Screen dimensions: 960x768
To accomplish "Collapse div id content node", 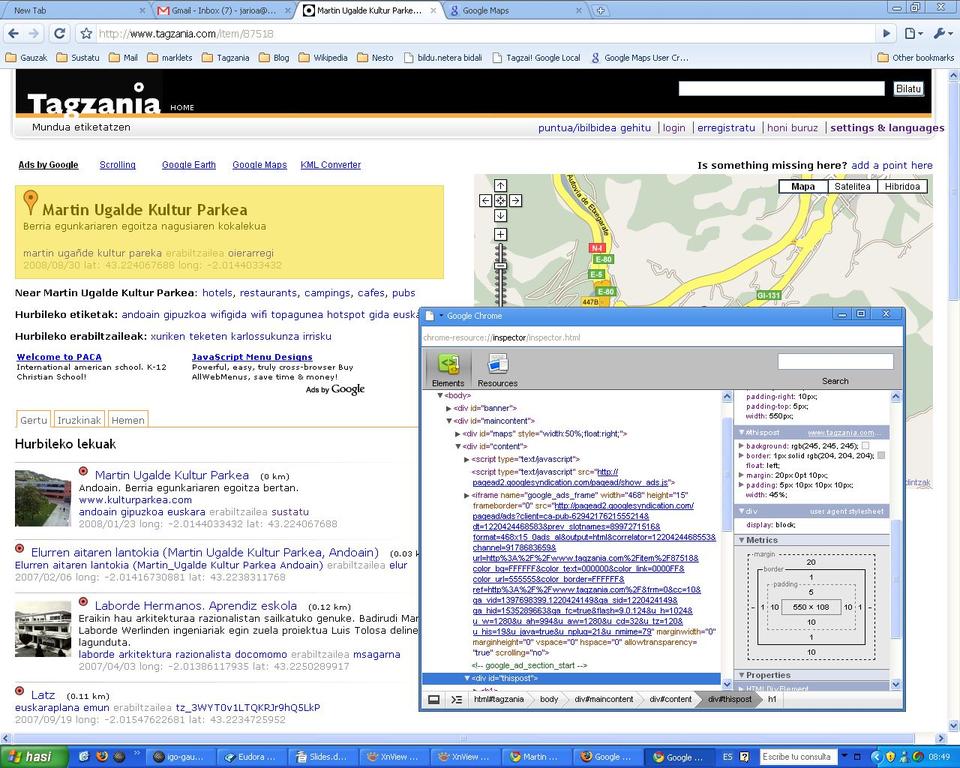I will (458, 446).
